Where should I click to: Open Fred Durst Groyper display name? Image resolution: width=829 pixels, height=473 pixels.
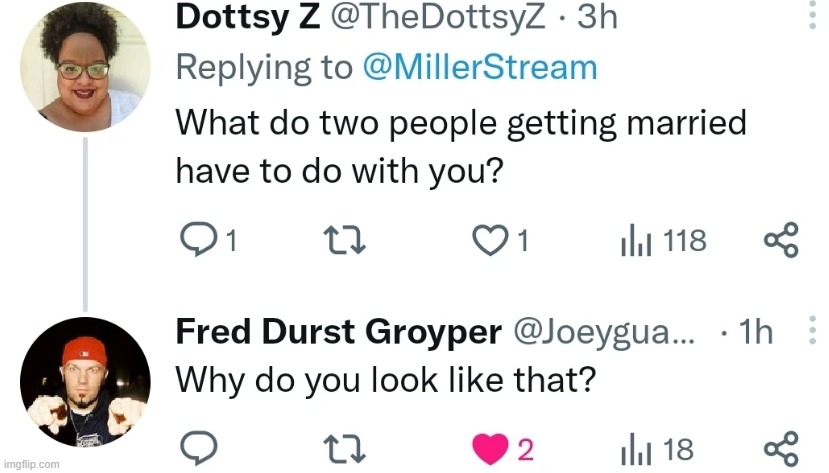(338, 332)
